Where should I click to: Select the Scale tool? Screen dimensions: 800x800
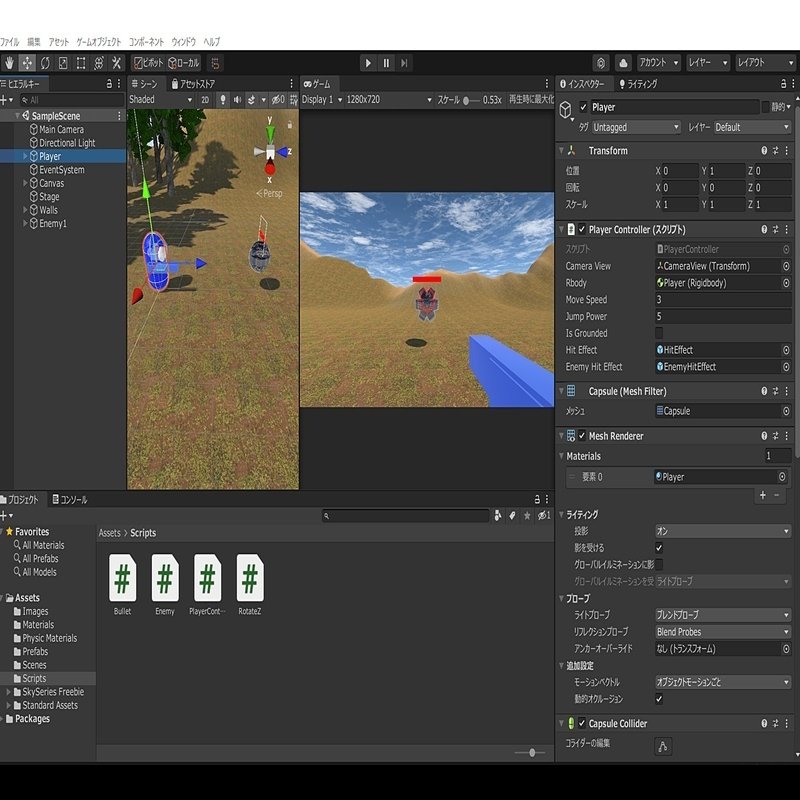pyautogui.click(x=63, y=63)
